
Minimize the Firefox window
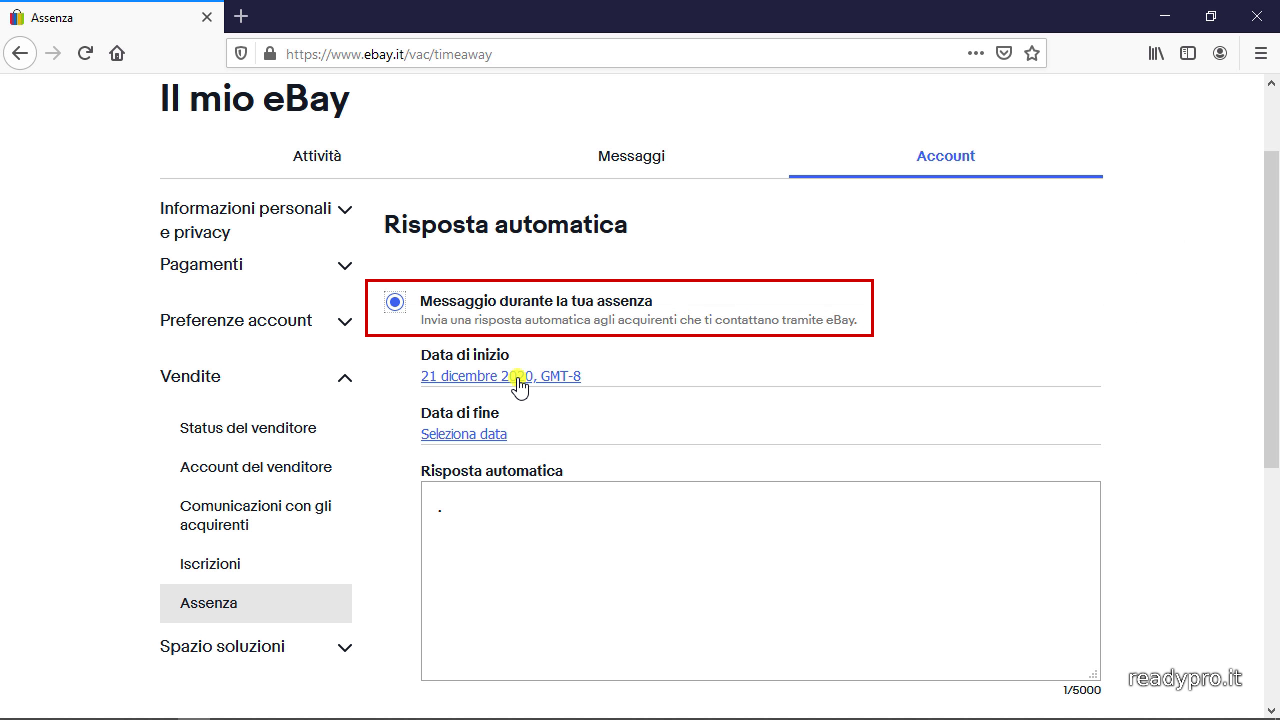coord(1165,16)
